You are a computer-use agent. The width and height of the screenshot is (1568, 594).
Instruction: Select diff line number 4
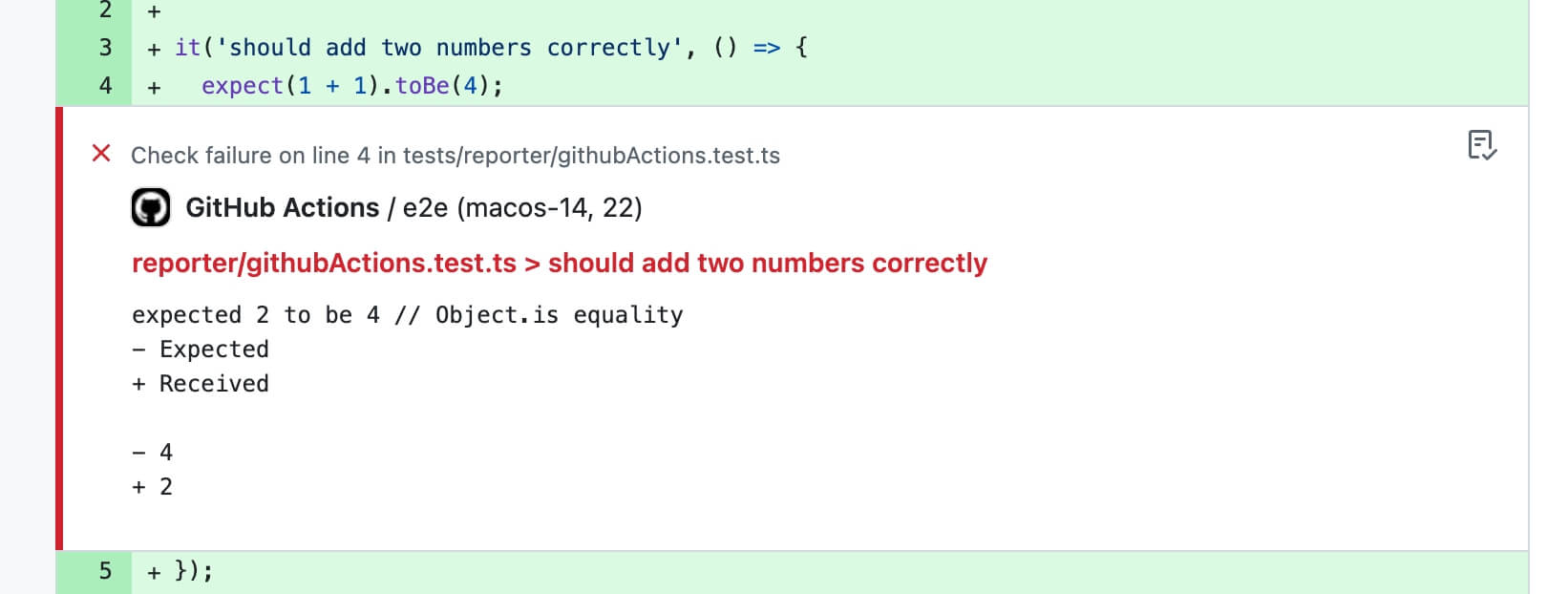click(105, 85)
